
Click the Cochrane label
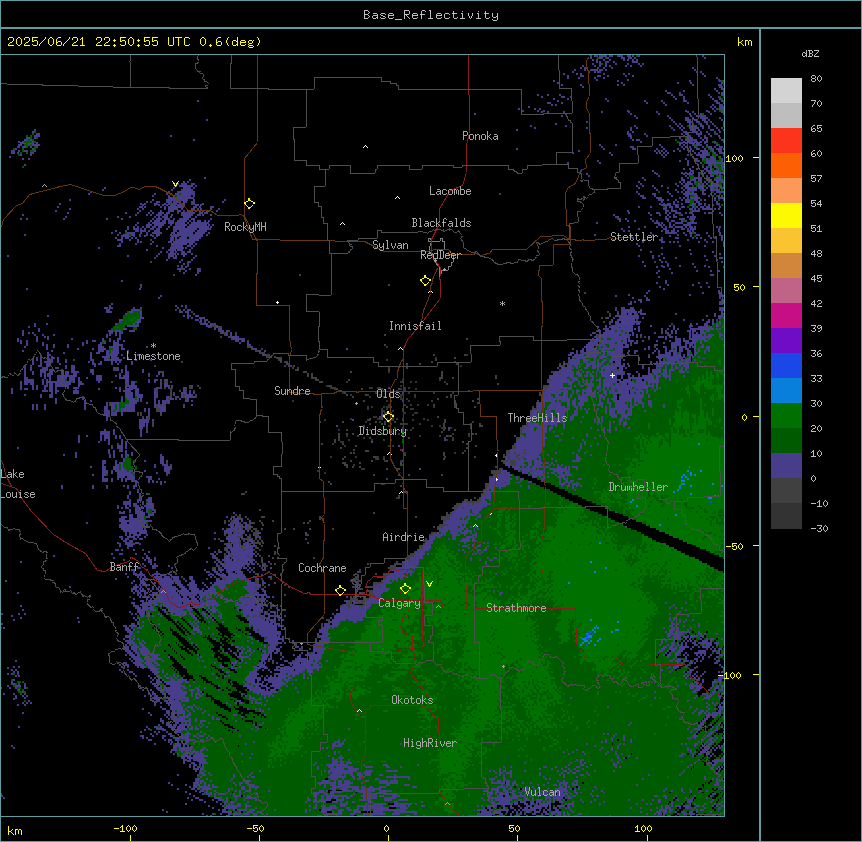[322, 568]
